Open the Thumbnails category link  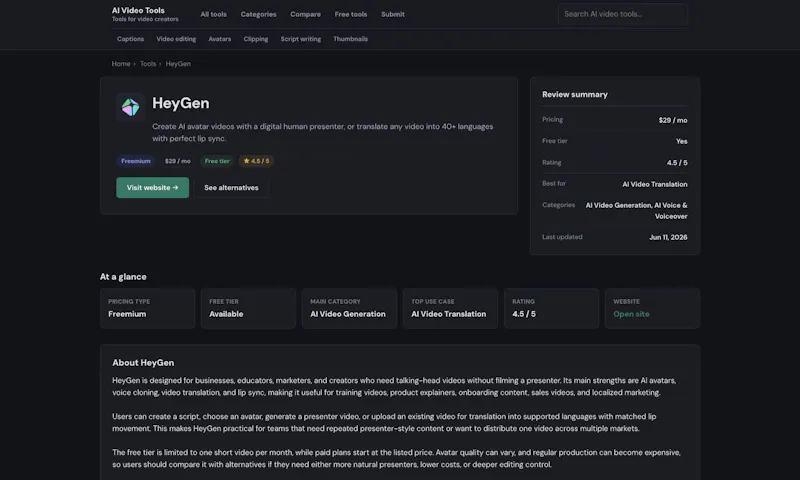[350, 39]
